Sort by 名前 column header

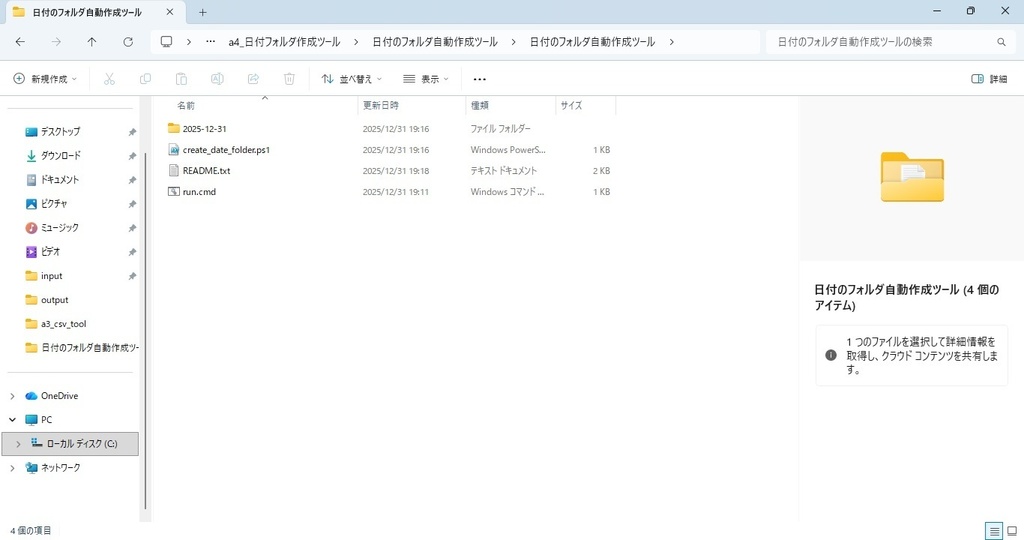tap(186, 105)
